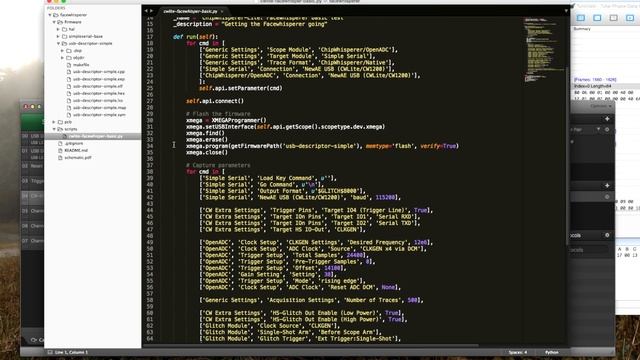Open README.md in the sidebar
The image size is (640, 360).
[76, 150]
